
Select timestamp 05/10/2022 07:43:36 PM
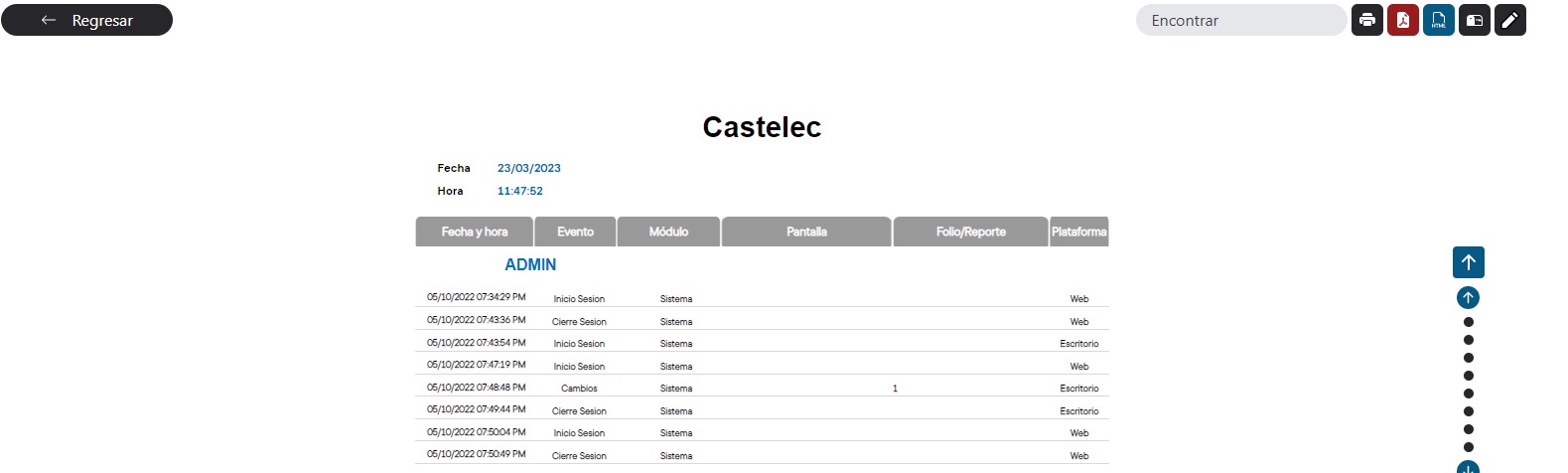(x=477, y=320)
